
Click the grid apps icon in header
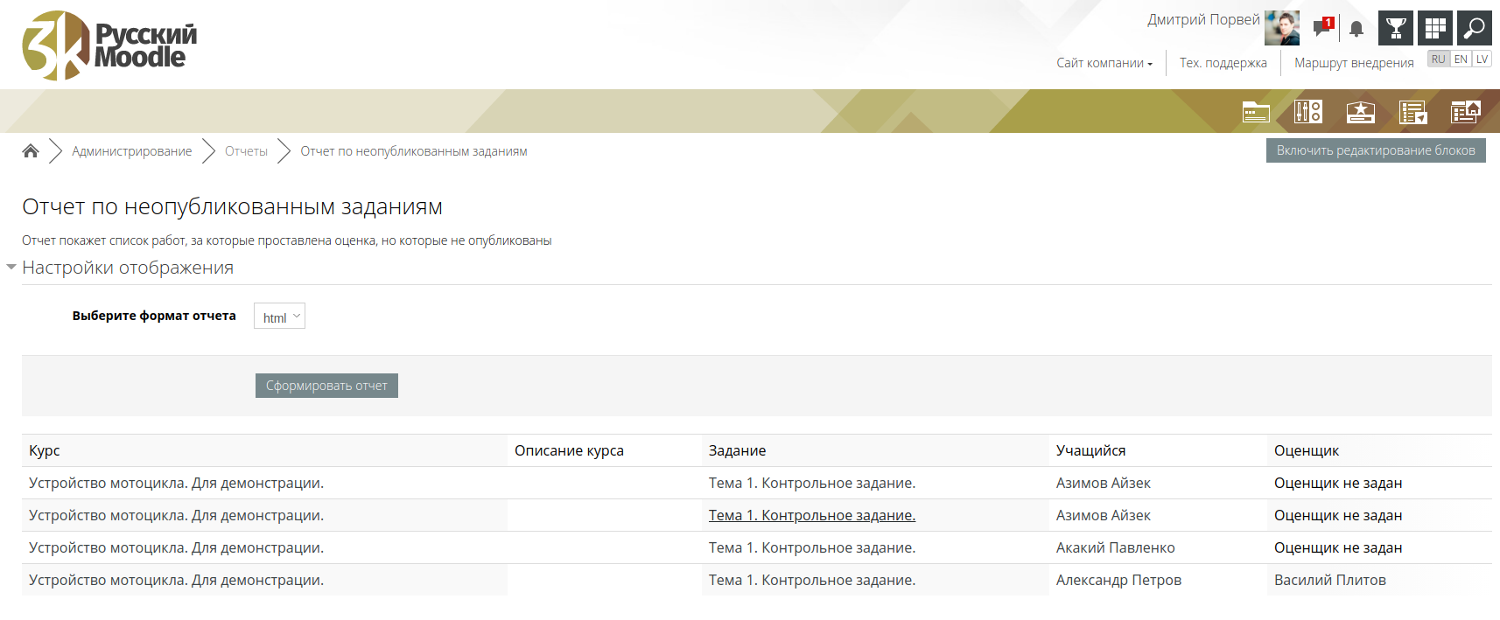[1435, 28]
